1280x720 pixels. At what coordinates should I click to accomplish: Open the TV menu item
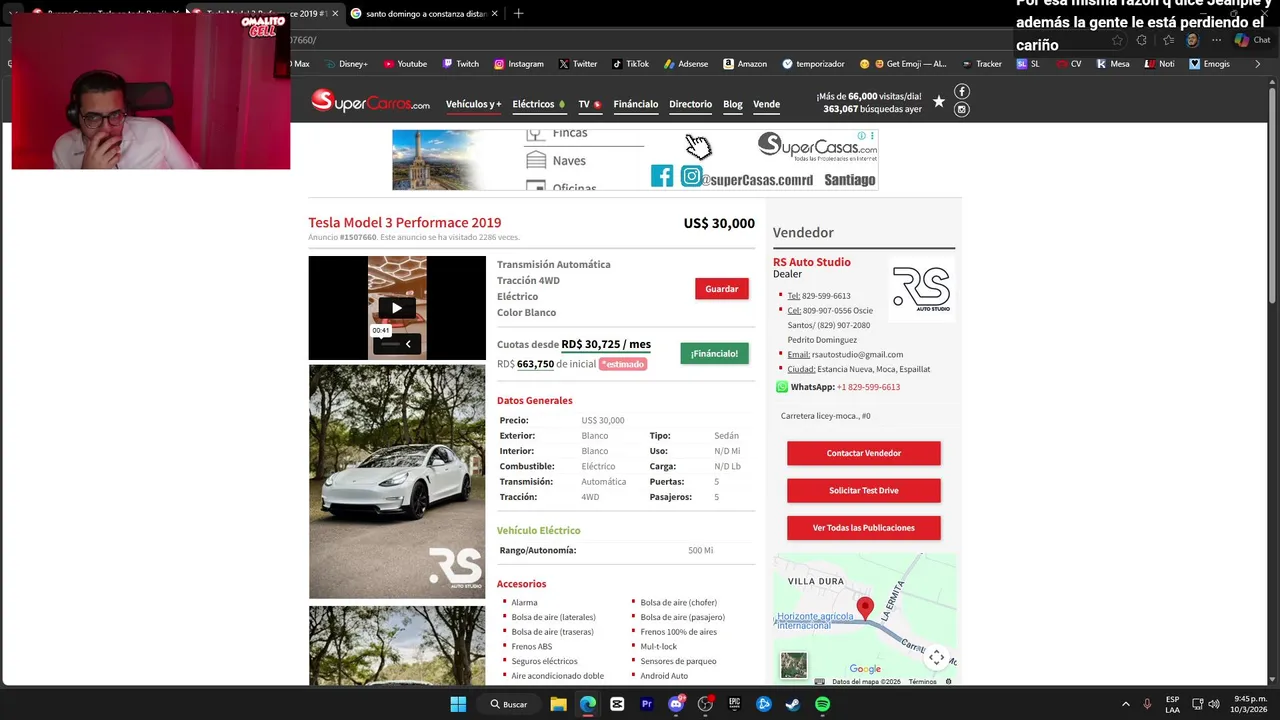click(589, 104)
